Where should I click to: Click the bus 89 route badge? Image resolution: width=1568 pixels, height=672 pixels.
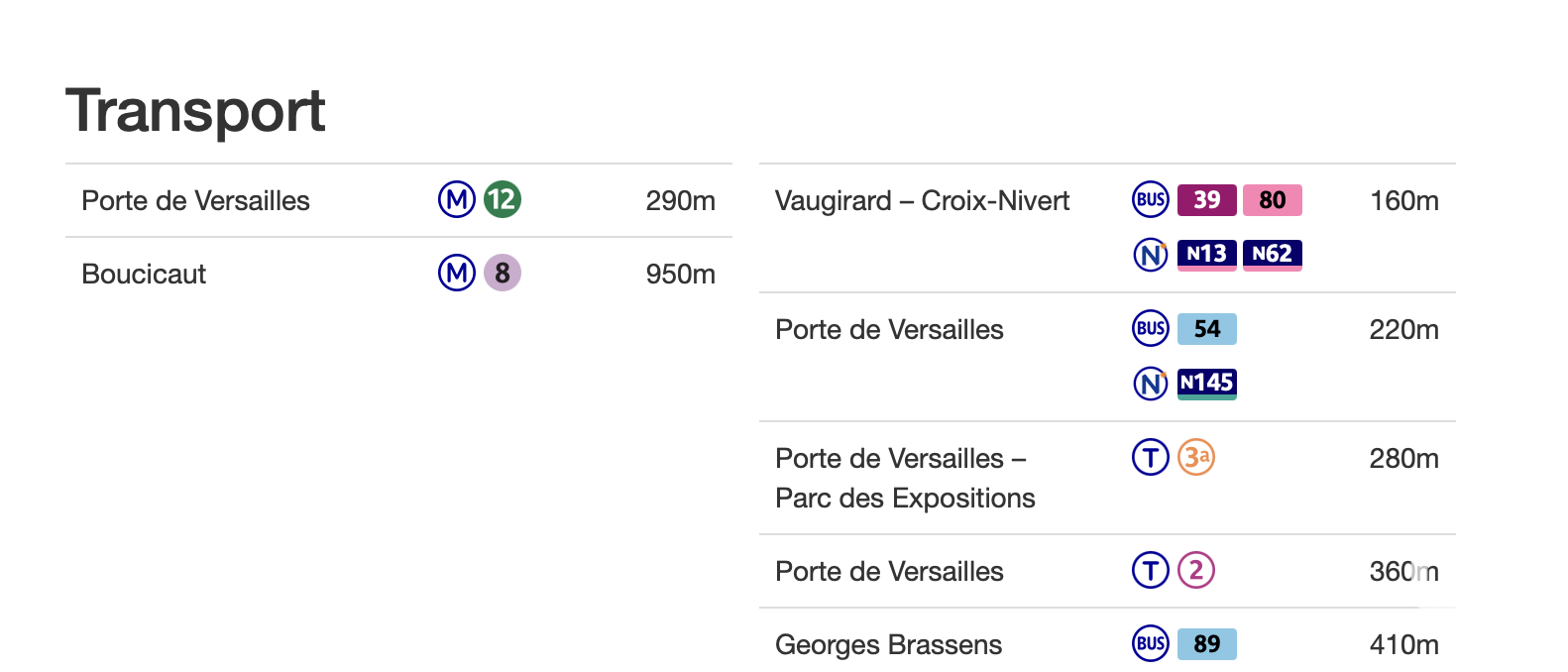[1206, 644]
